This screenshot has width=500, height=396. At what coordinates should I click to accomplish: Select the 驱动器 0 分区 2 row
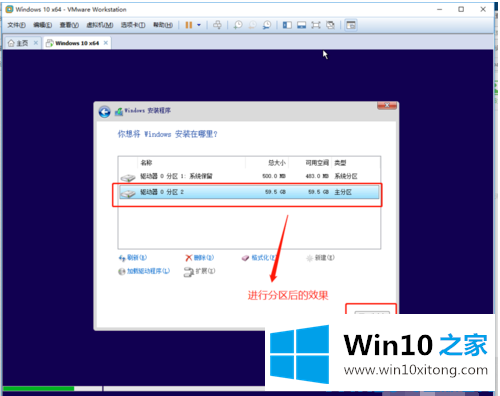coord(249,192)
